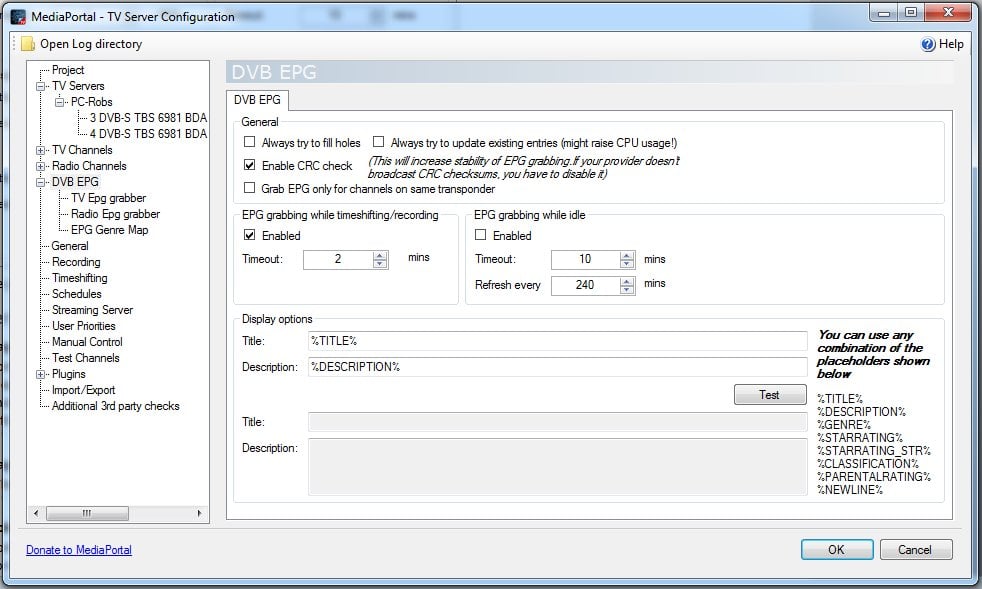Click the Help text link
The width and height of the screenshot is (982, 589).
pyautogui.click(x=951, y=44)
